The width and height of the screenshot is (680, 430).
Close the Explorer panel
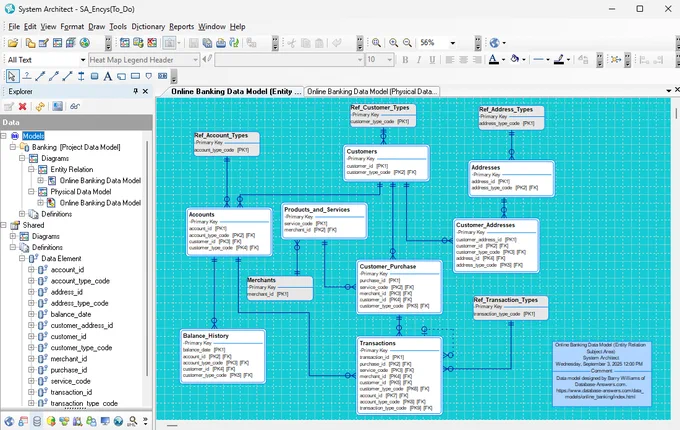(x=145, y=91)
